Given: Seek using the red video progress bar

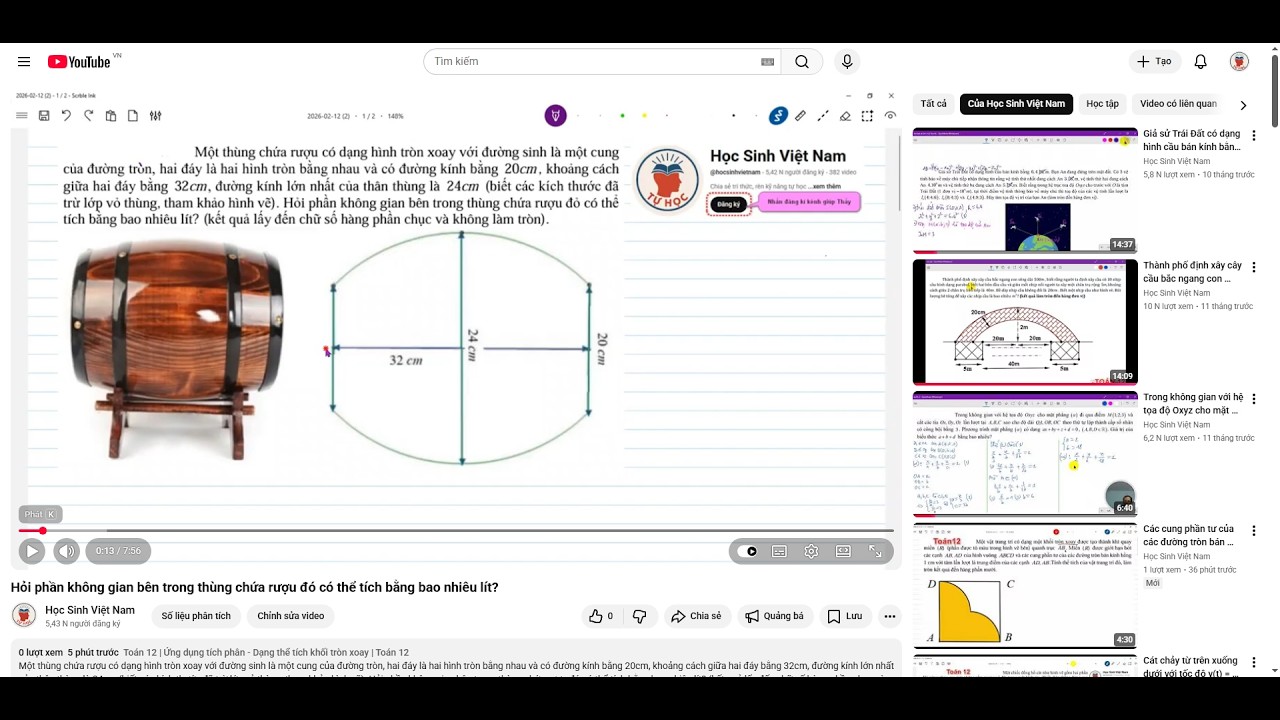Looking at the screenshot, I should pos(456,530).
